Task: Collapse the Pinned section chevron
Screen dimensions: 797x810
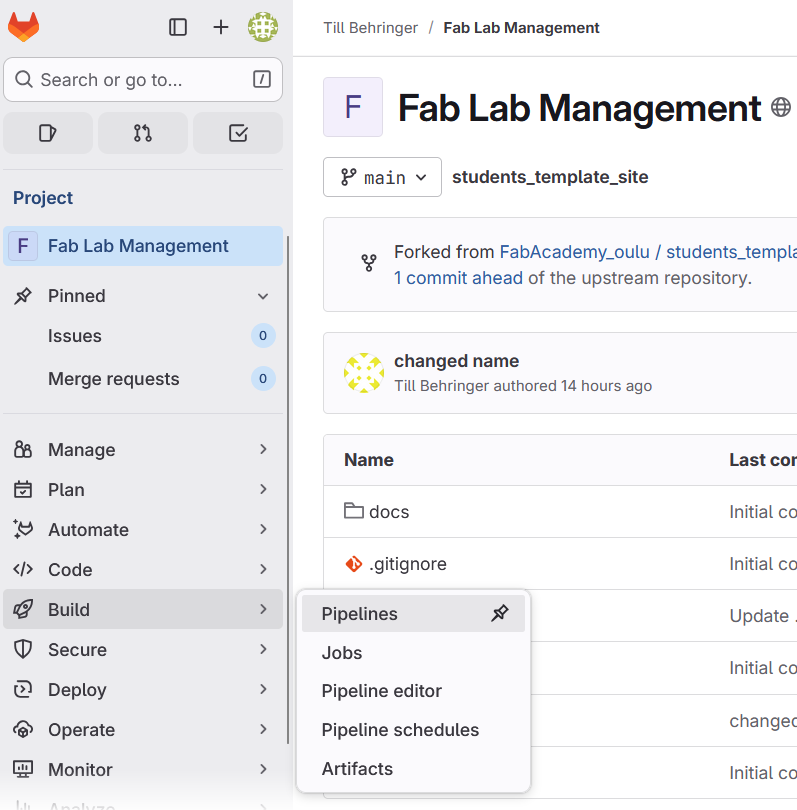Action: point(263,296)
